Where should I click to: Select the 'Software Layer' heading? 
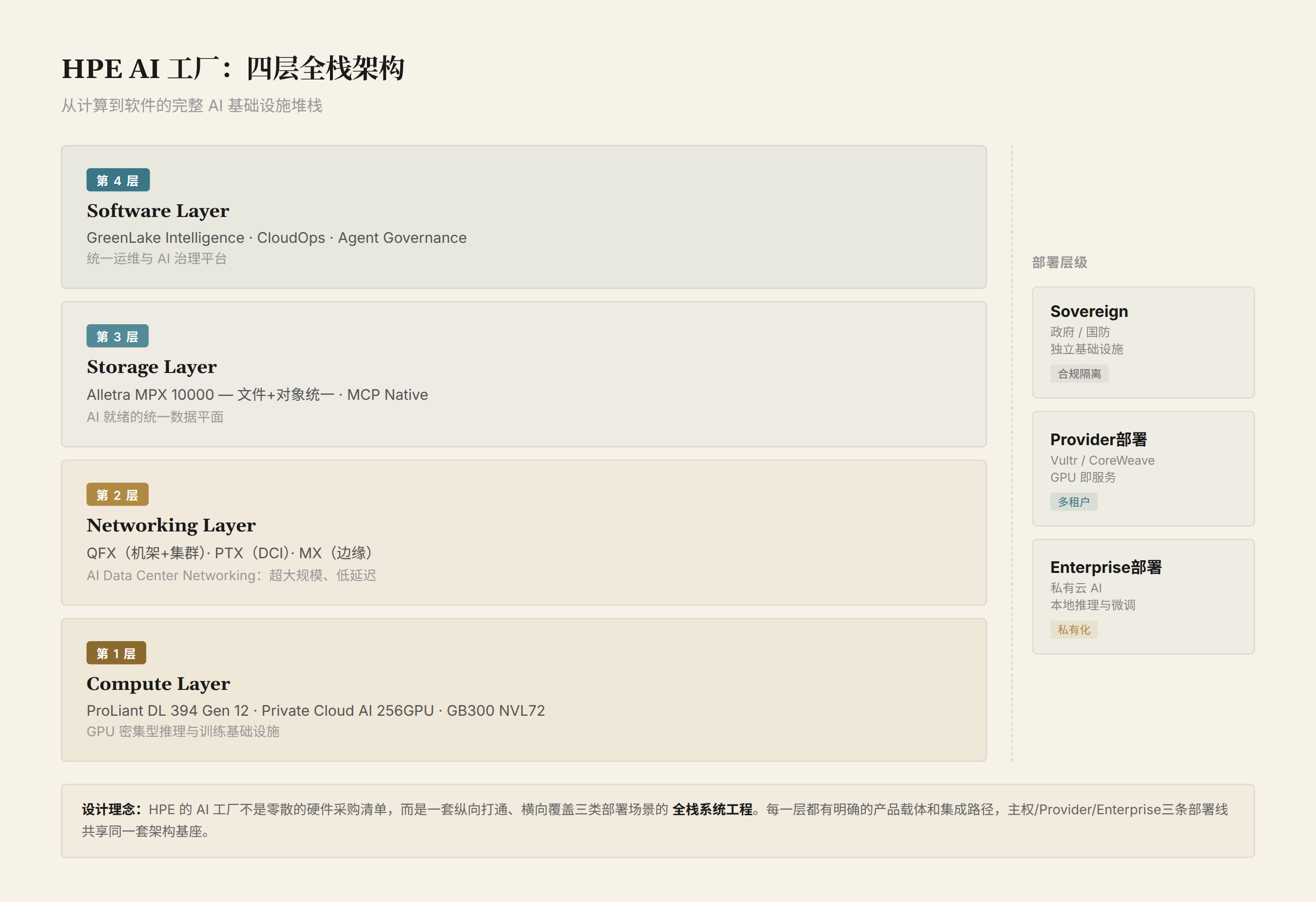[x=158, y=211]
